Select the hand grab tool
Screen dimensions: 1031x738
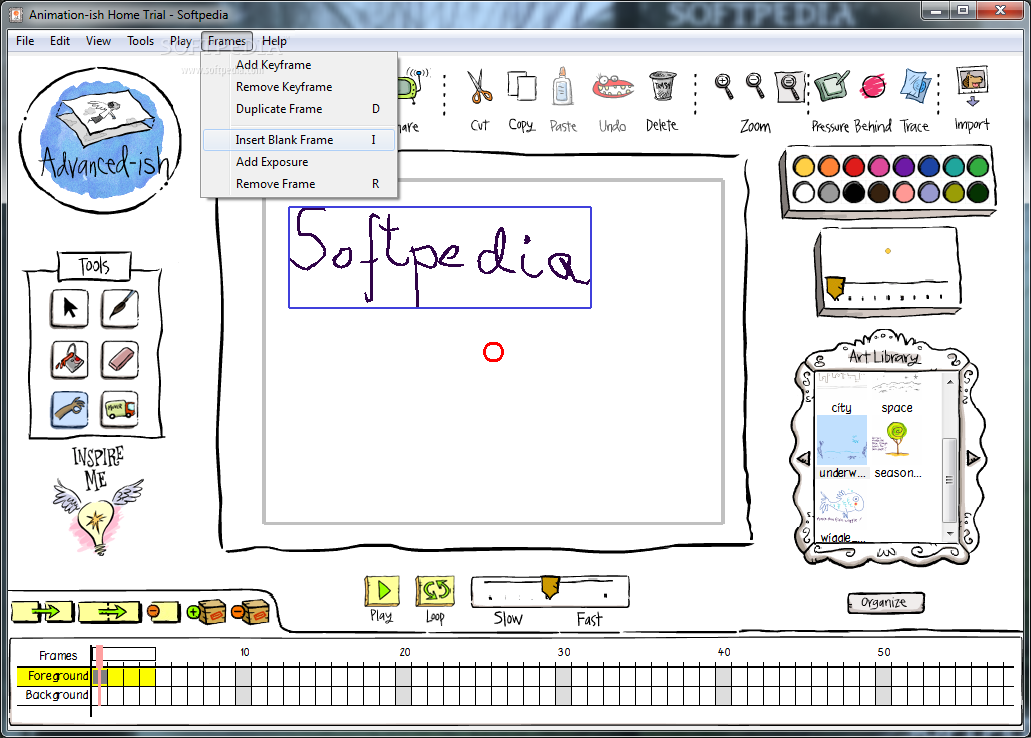69,409
